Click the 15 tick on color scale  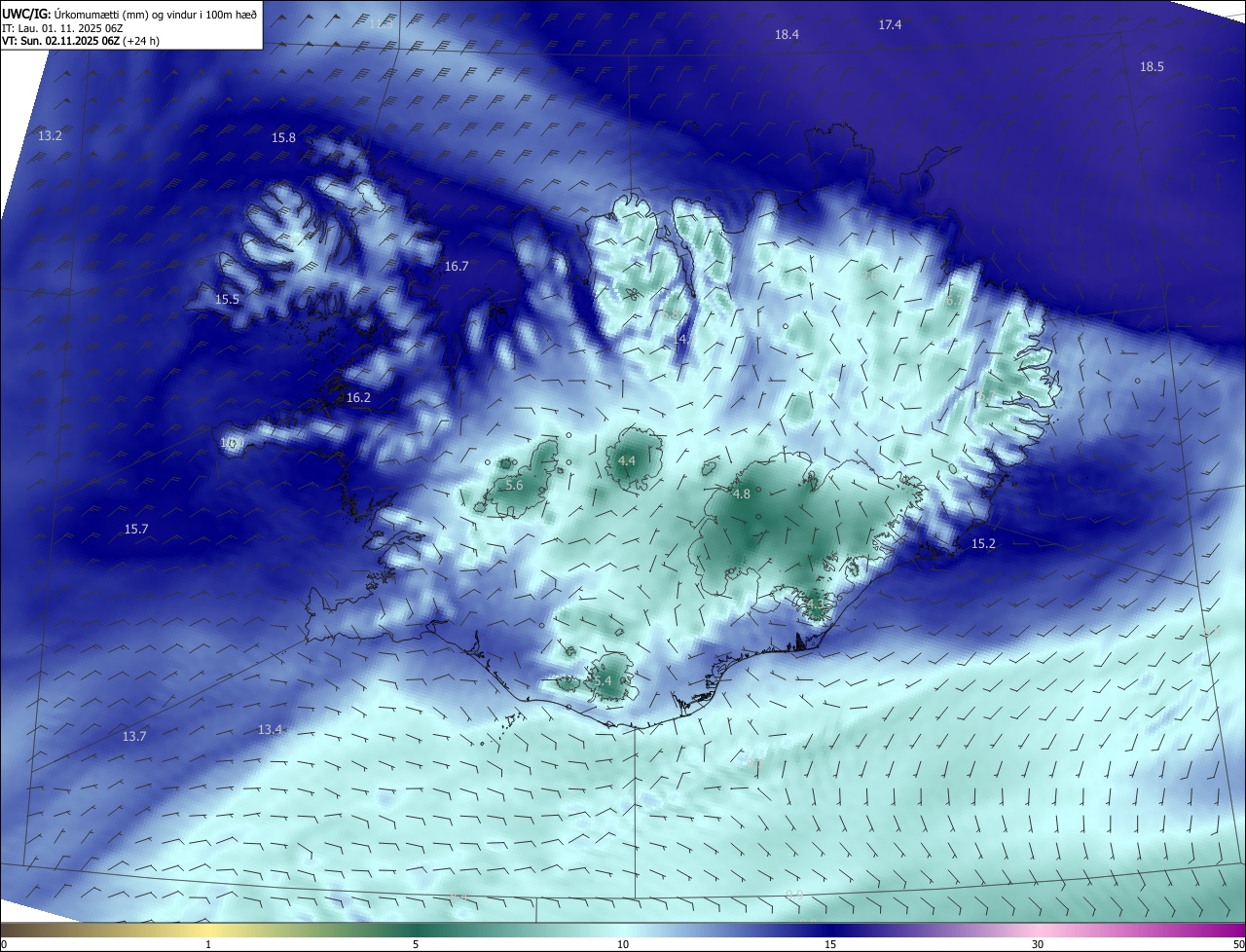click(830, 944)
